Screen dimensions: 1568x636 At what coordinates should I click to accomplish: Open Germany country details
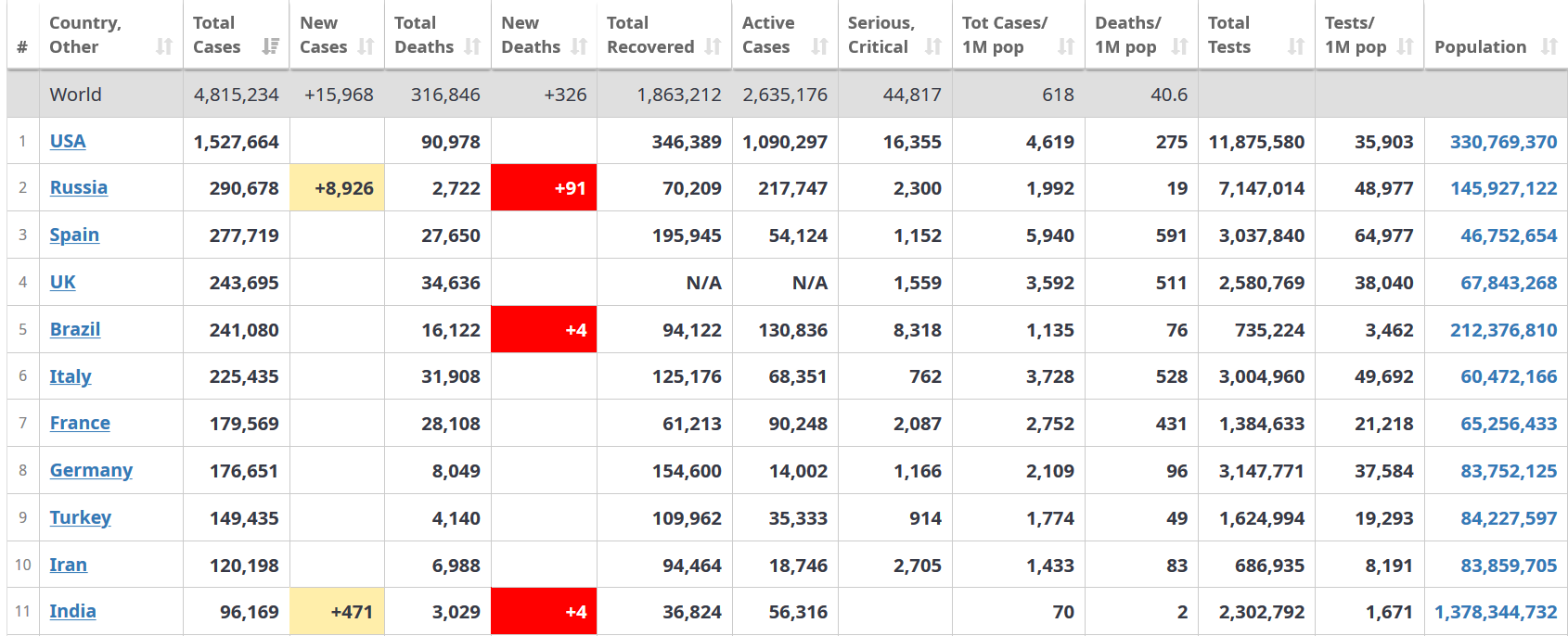tap(91, 470)
